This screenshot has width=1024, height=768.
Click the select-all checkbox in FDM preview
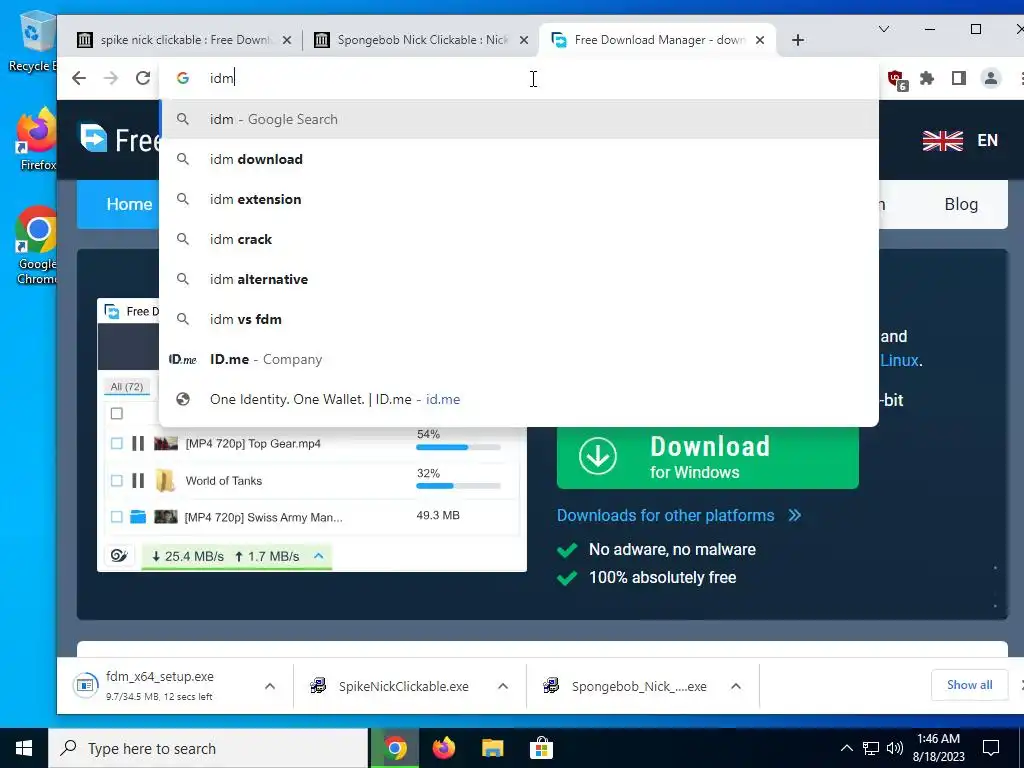117,413
